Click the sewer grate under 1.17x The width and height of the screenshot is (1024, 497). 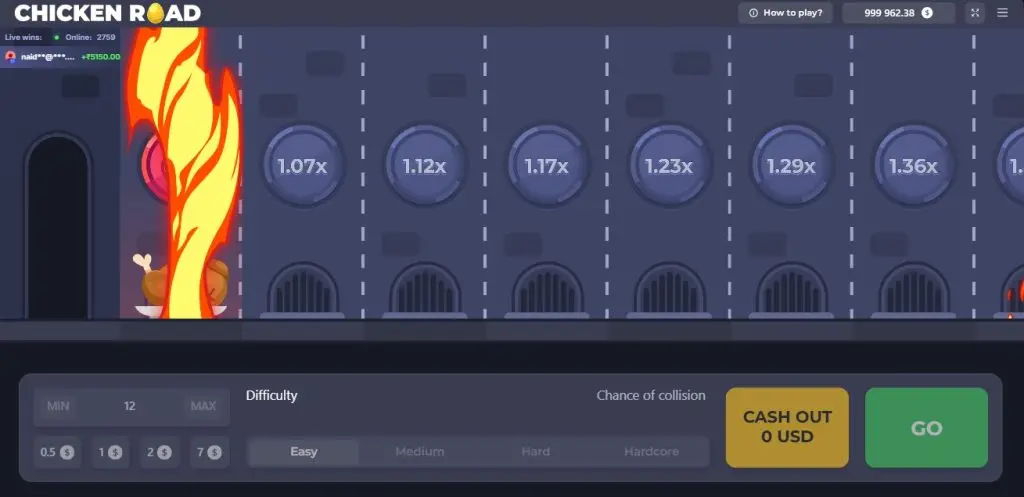tap(547, 290)
